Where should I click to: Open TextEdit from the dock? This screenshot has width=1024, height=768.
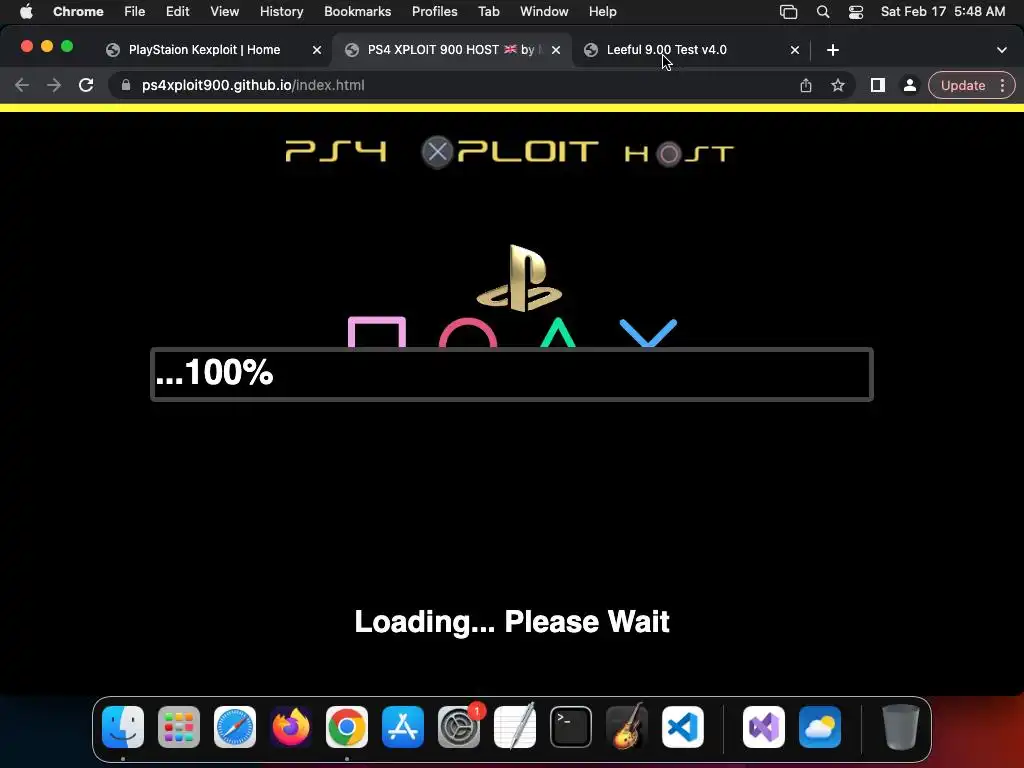[x=515, y=727]
